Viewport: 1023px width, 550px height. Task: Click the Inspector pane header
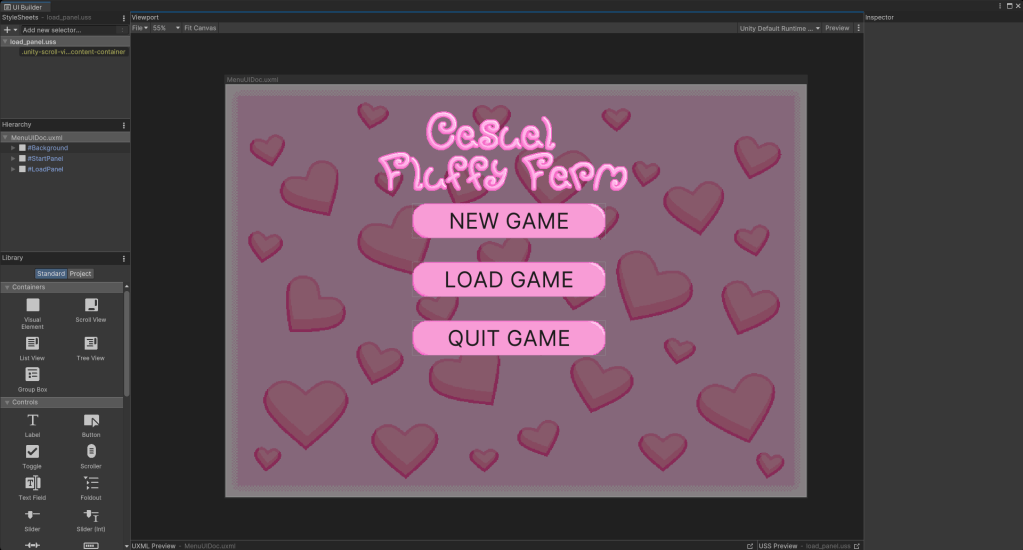[x=879, y=18]
